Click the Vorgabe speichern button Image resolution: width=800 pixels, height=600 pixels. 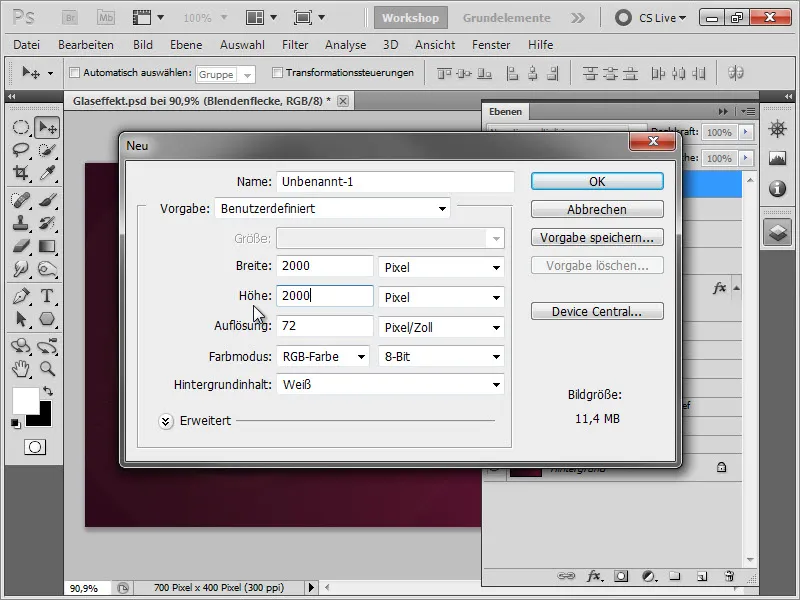click(597, 237)
